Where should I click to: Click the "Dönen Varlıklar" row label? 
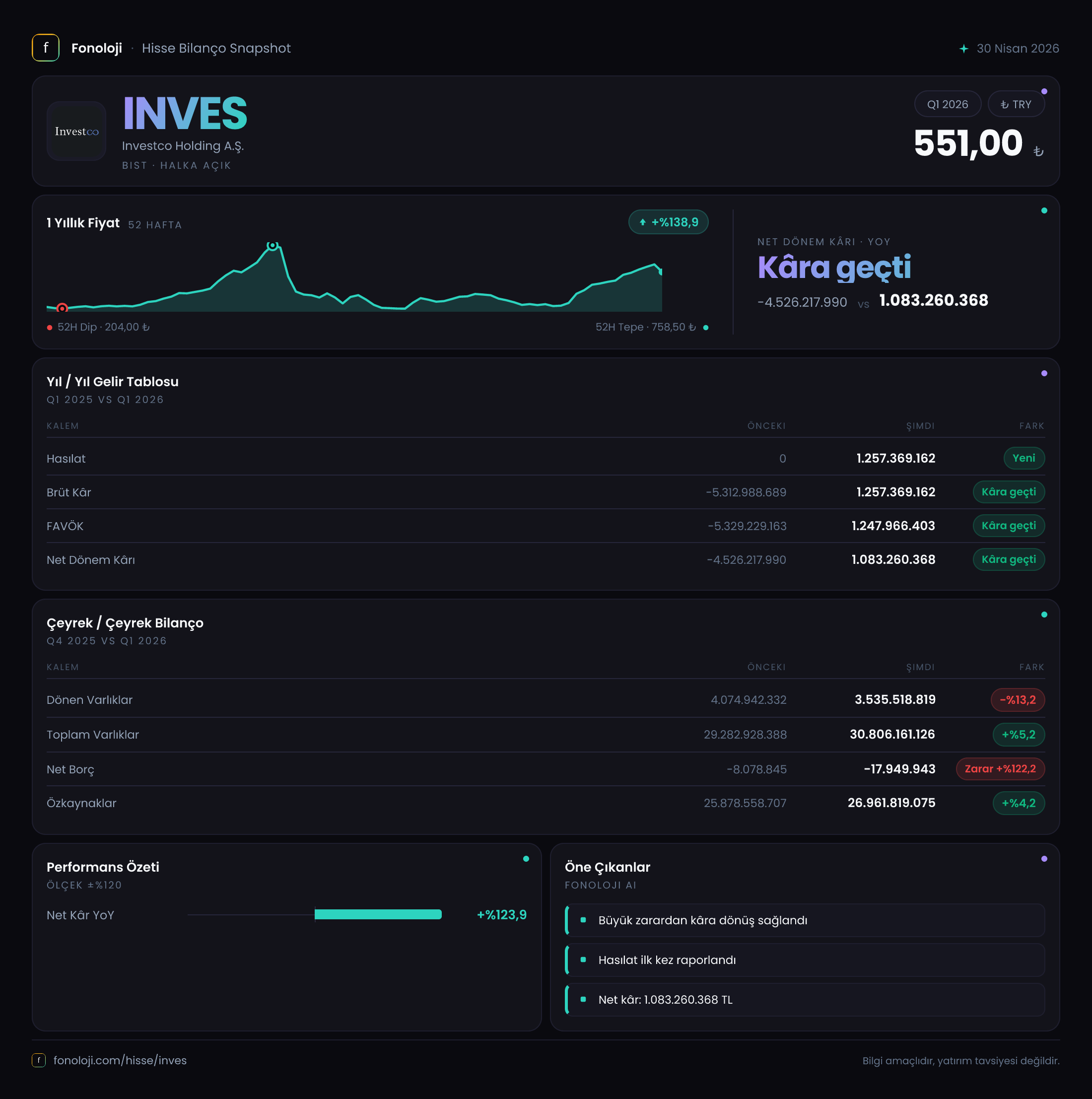point(89,700)
